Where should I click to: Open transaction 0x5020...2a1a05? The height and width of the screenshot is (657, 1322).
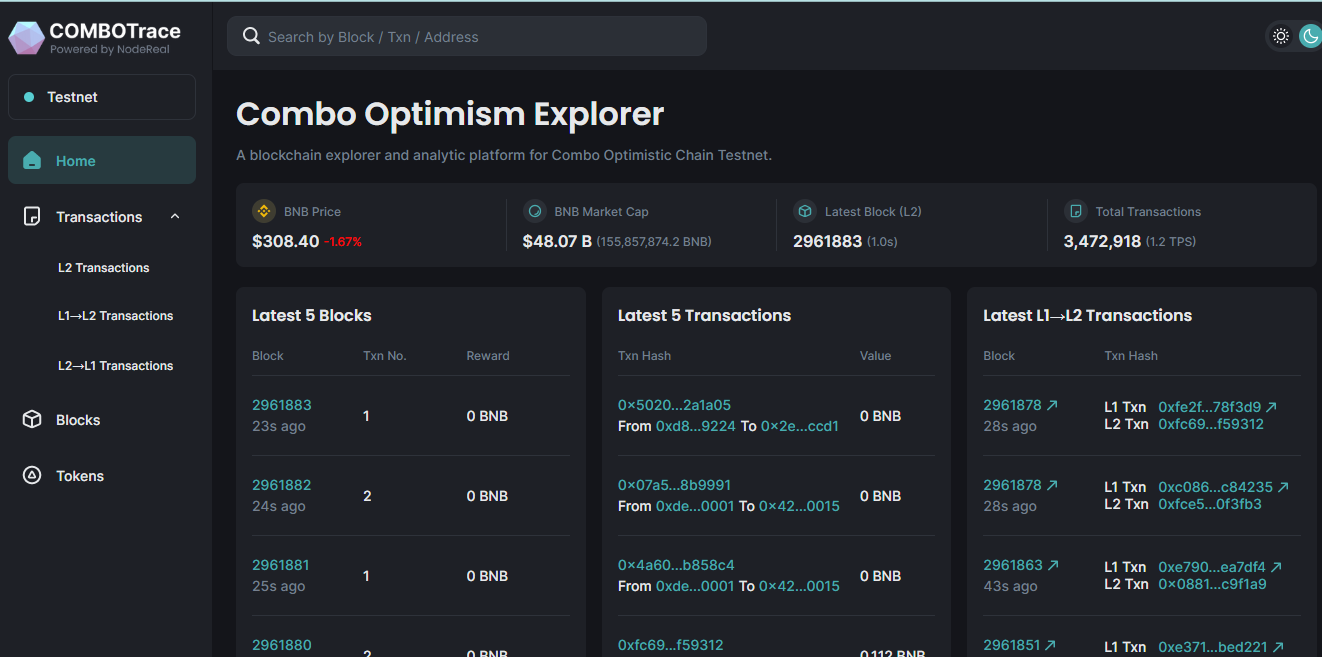674,405
